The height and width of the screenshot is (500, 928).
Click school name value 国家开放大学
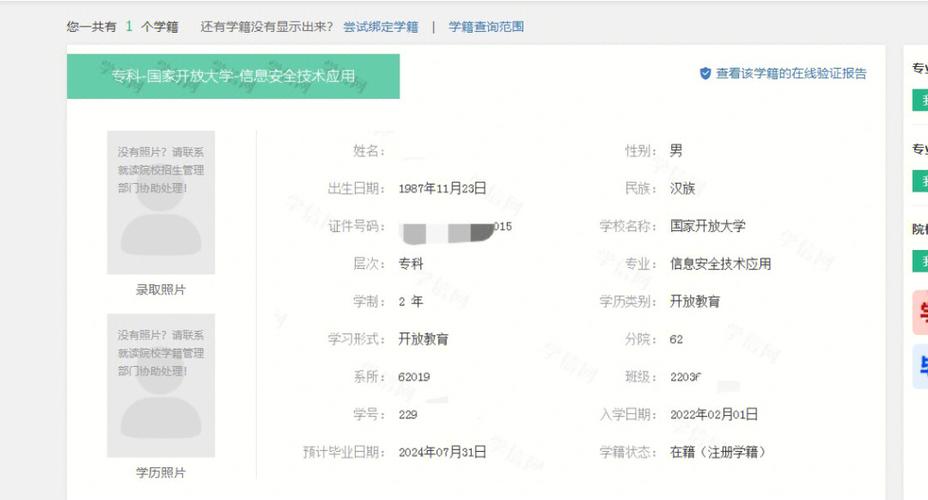click(708, 226)
